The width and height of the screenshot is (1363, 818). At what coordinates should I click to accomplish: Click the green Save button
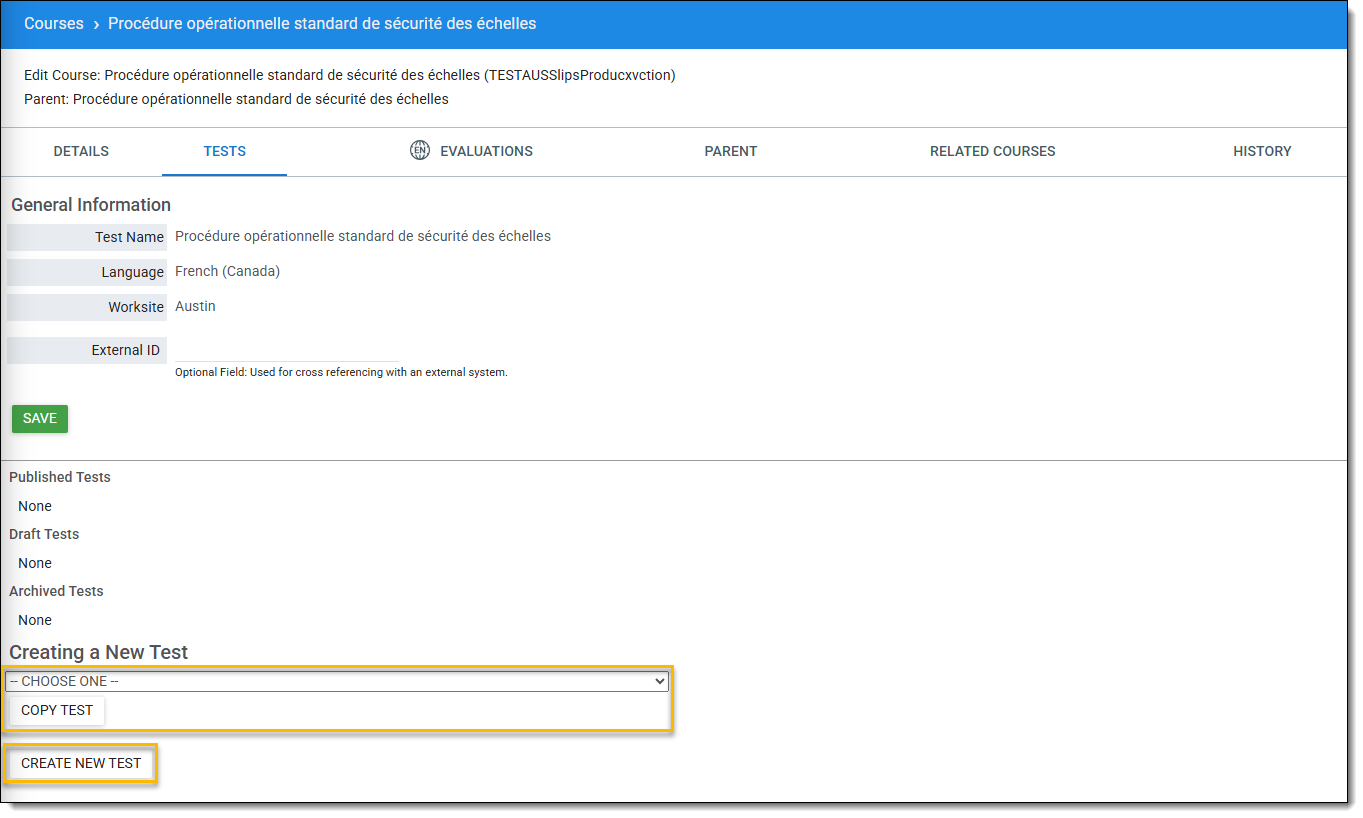pos(40,418)
